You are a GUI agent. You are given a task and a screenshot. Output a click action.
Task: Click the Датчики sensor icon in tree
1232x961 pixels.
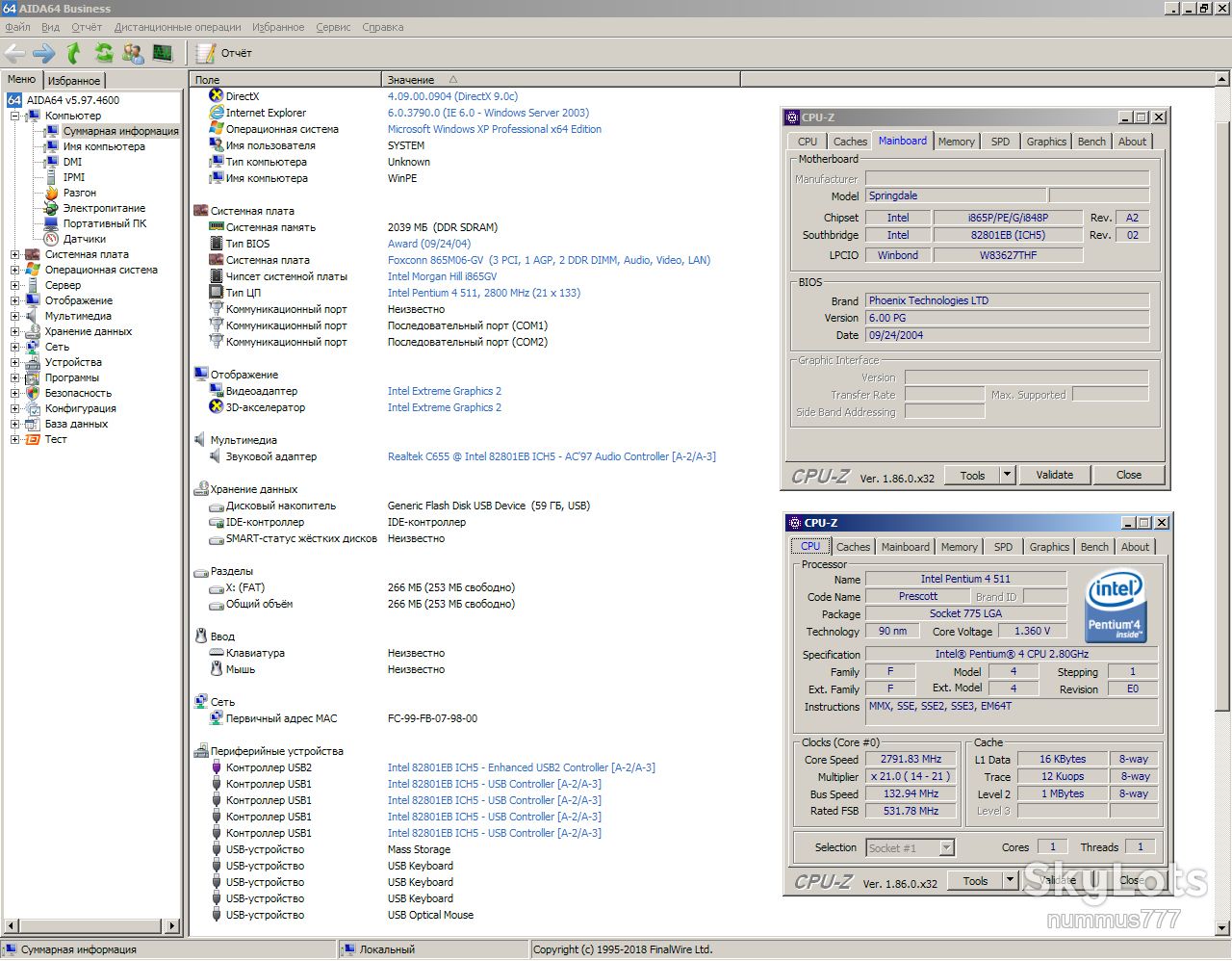(52, 239)
